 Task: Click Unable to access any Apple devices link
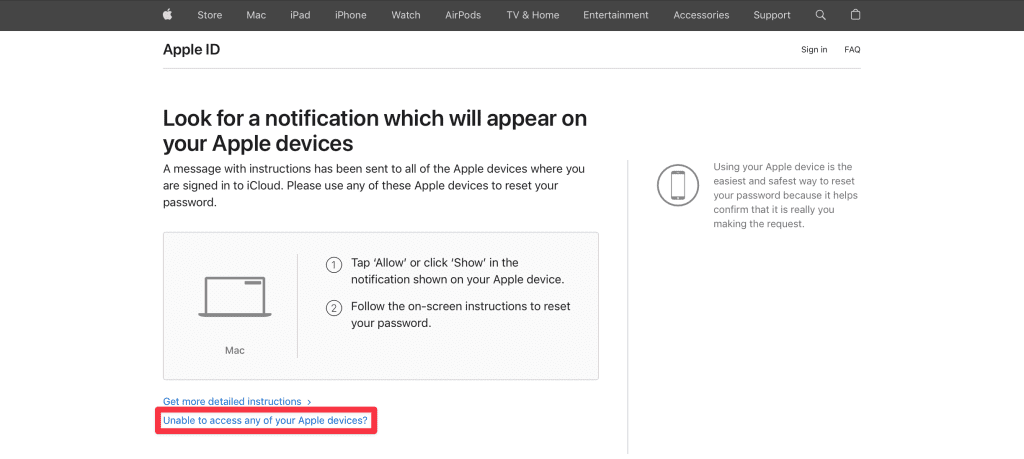point(265,421)
